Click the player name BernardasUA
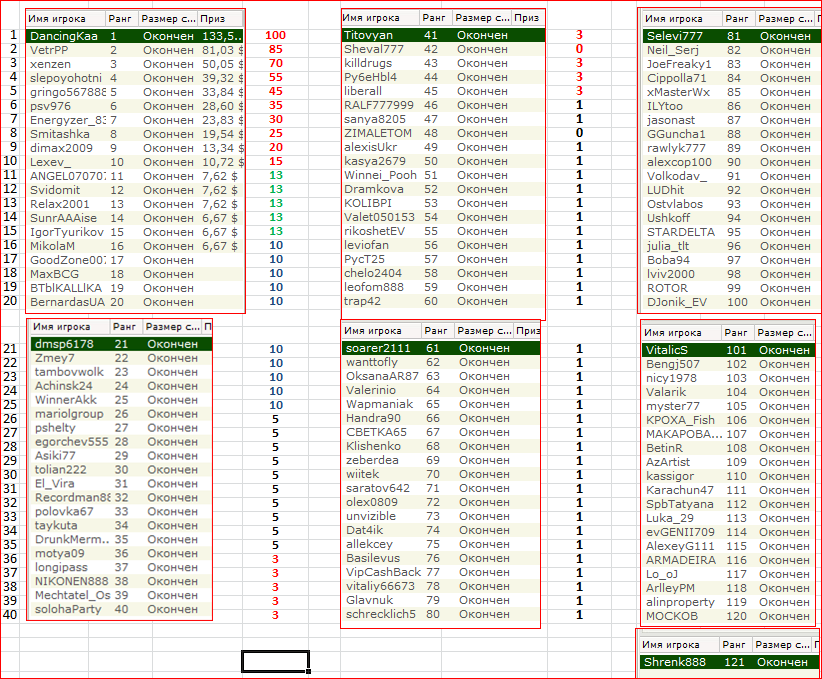The width and height of the screenshot is (822, 679). tap(68, 303)
